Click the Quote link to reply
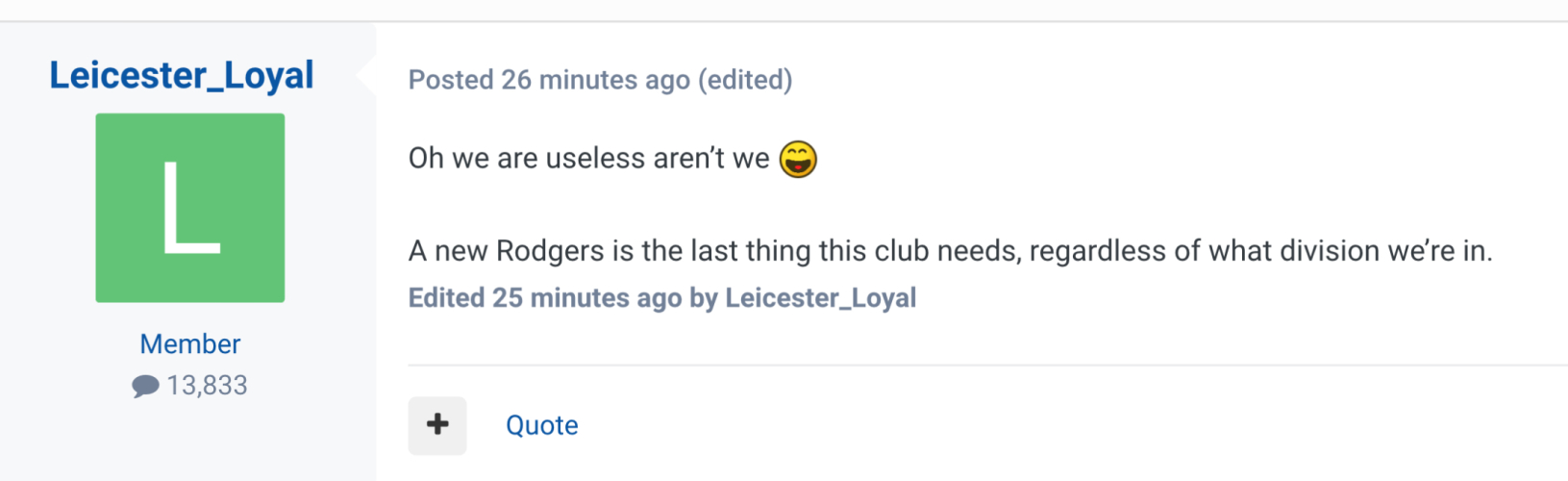This screenshot has width=1568, height=481. point(542,425)
